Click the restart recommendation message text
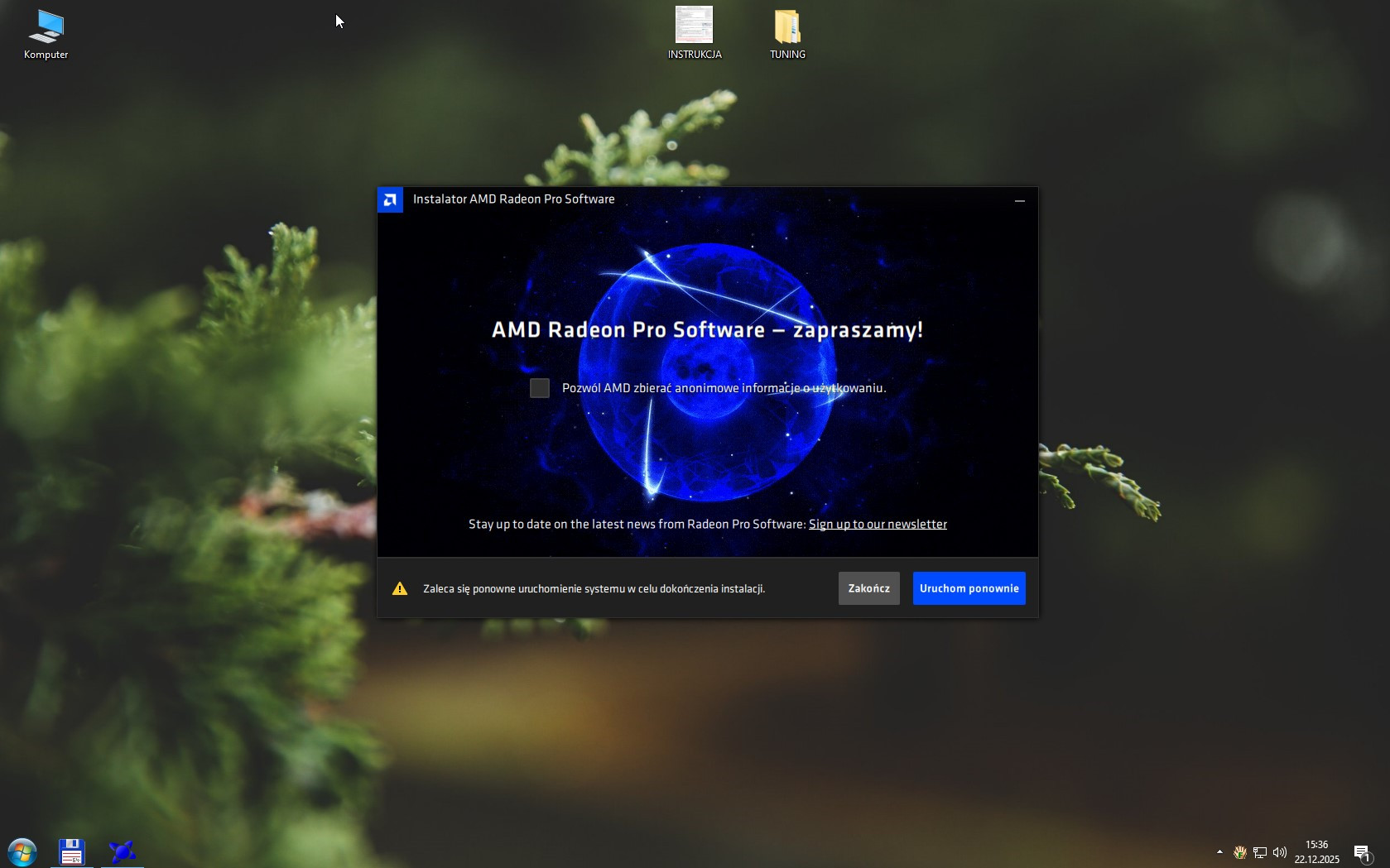1390x868 pixels. point(594,588)
